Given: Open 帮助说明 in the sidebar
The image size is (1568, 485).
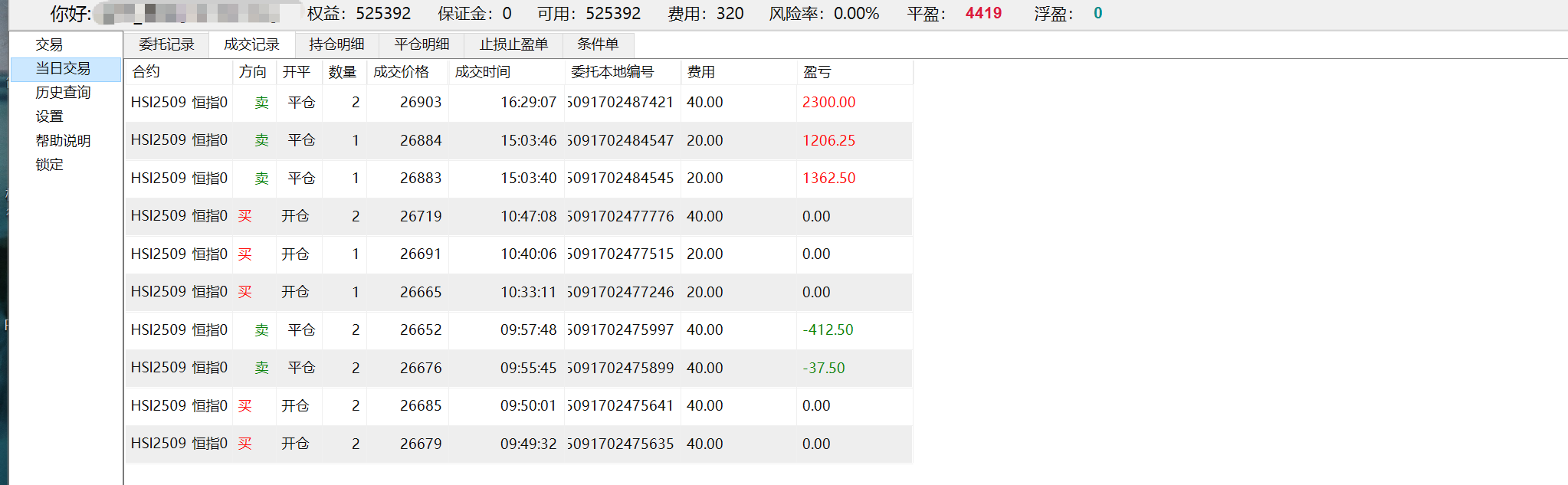Looking at the screenshot, I should tap(63, 141).
